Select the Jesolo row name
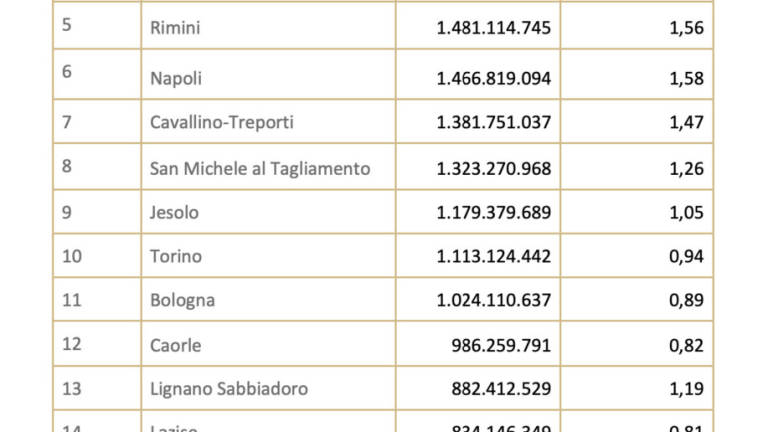Screen dimensions: 768x432 [174, 213]
